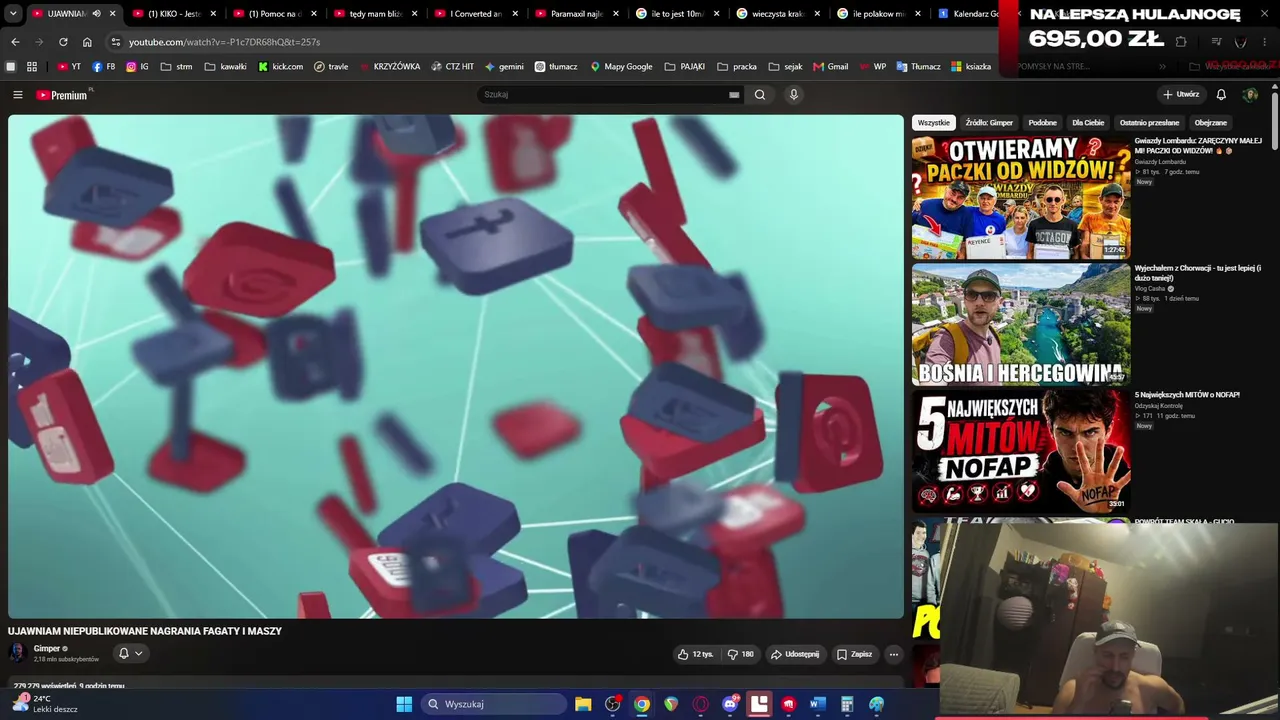Open the browser home page icon
This screenshot has height=720, width=1280.
click(87, 42)
